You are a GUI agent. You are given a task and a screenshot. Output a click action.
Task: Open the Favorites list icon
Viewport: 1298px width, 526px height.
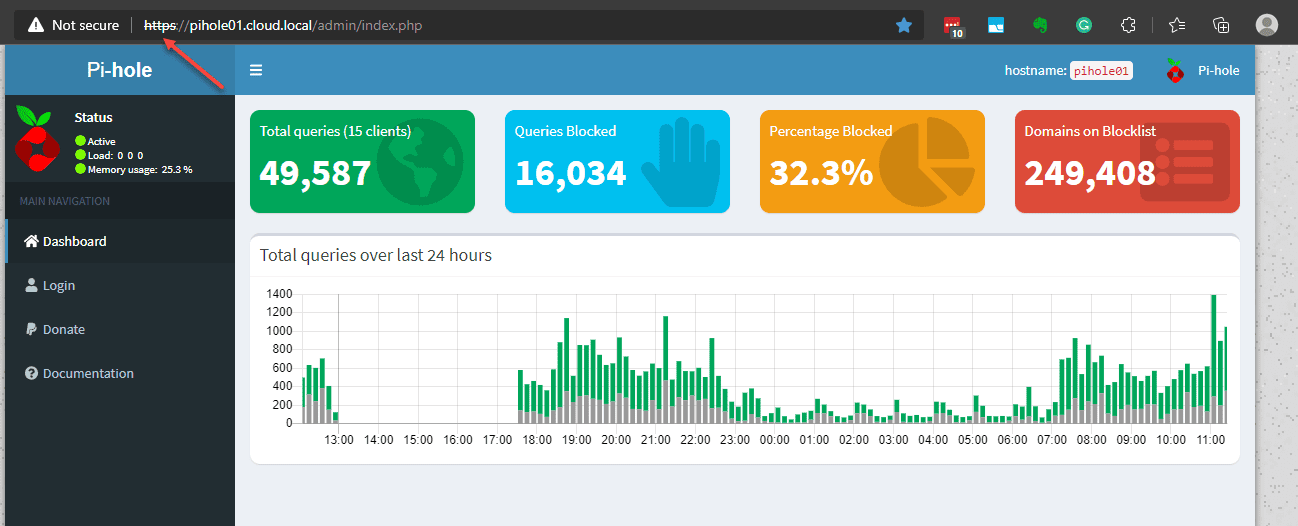1177,25
